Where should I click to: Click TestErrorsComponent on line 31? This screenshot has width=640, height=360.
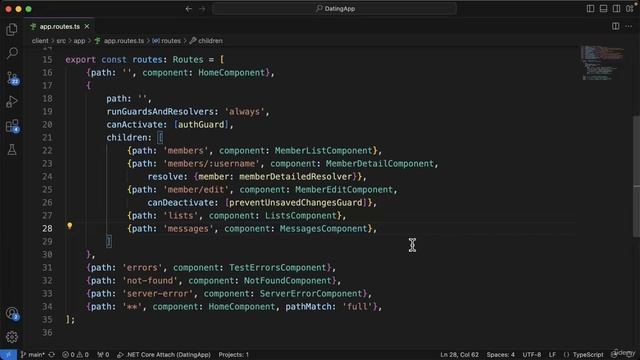pos(278,268)
